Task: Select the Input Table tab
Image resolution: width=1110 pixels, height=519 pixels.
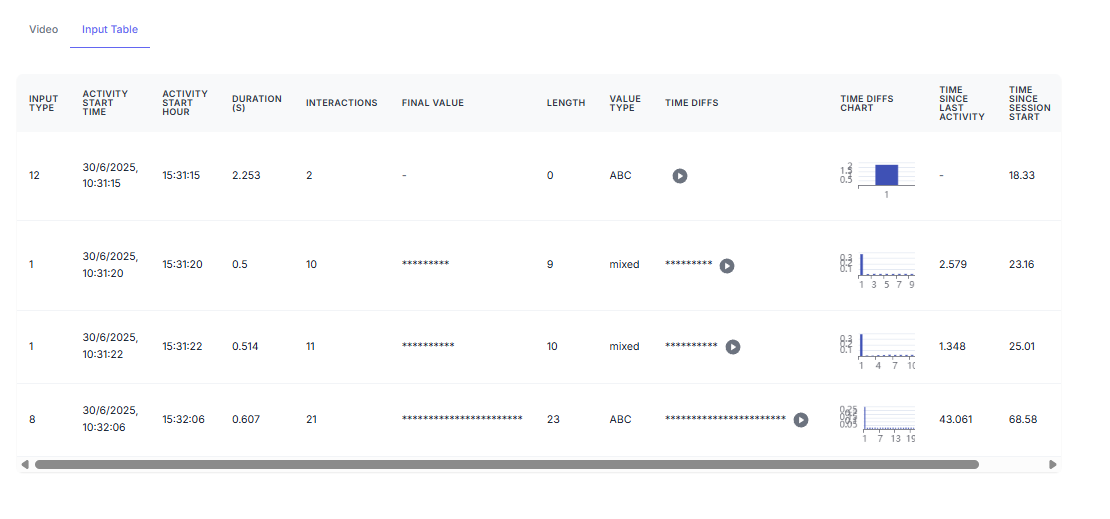Action: point(110,30)
